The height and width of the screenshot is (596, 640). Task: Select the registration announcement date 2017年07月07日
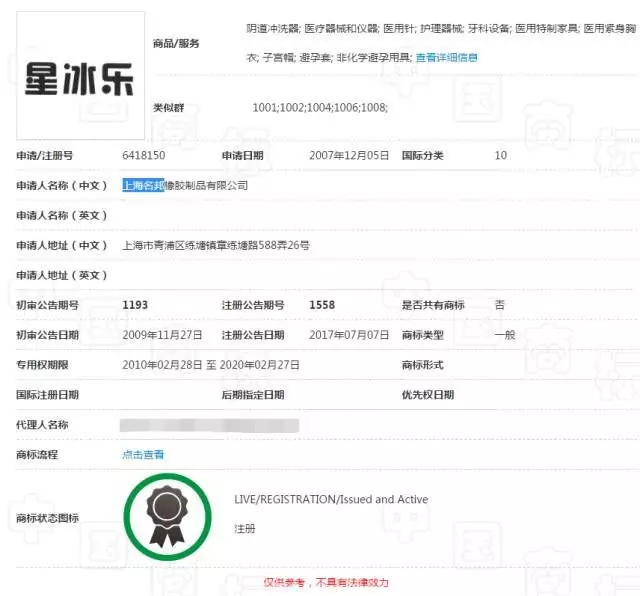coord(349,335)
